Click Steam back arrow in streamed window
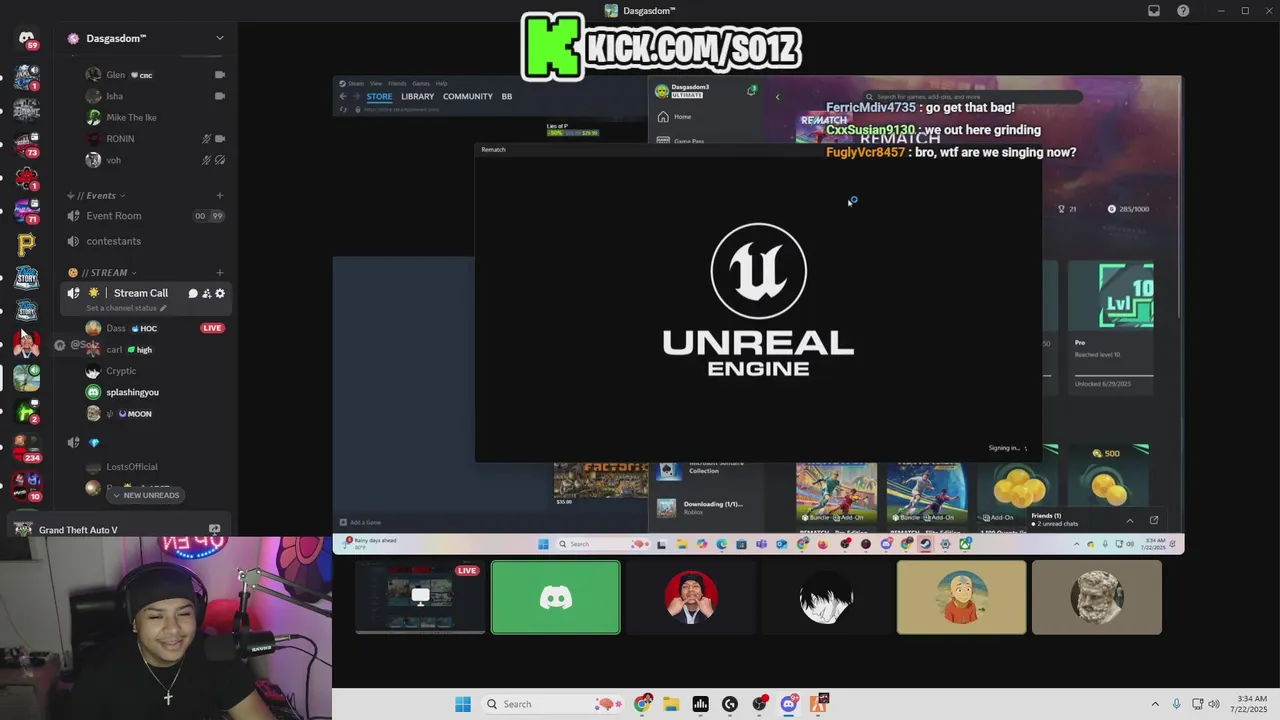This screenshot has width=1280, height=720. pos(343,97)
